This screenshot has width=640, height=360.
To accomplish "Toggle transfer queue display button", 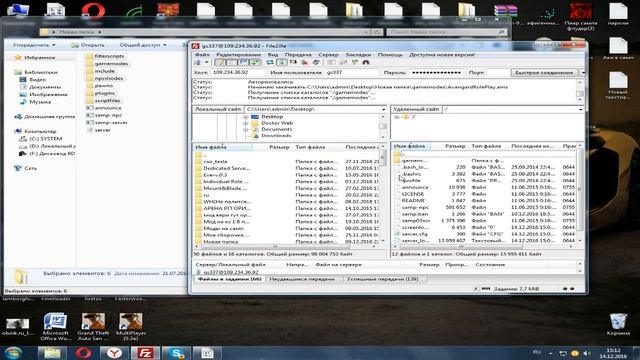I will [256, 62].
